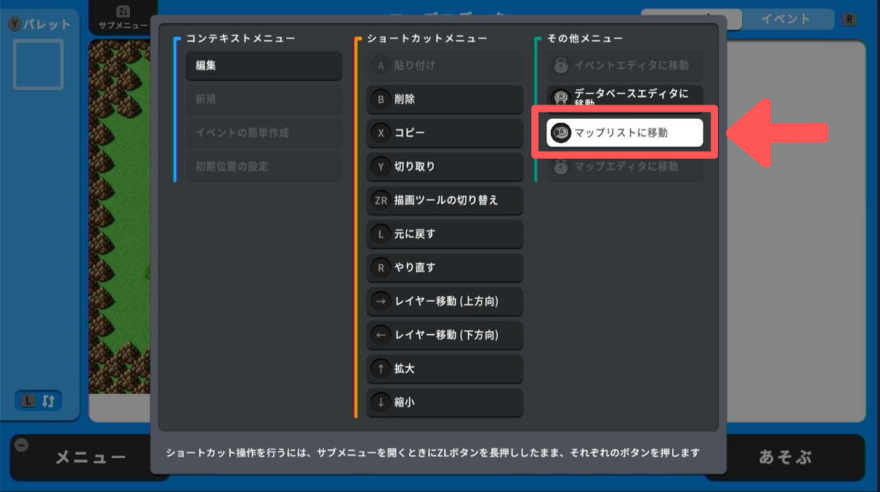Open the Y パレット panel
This screenshot has height=492, width=880.
39,24
